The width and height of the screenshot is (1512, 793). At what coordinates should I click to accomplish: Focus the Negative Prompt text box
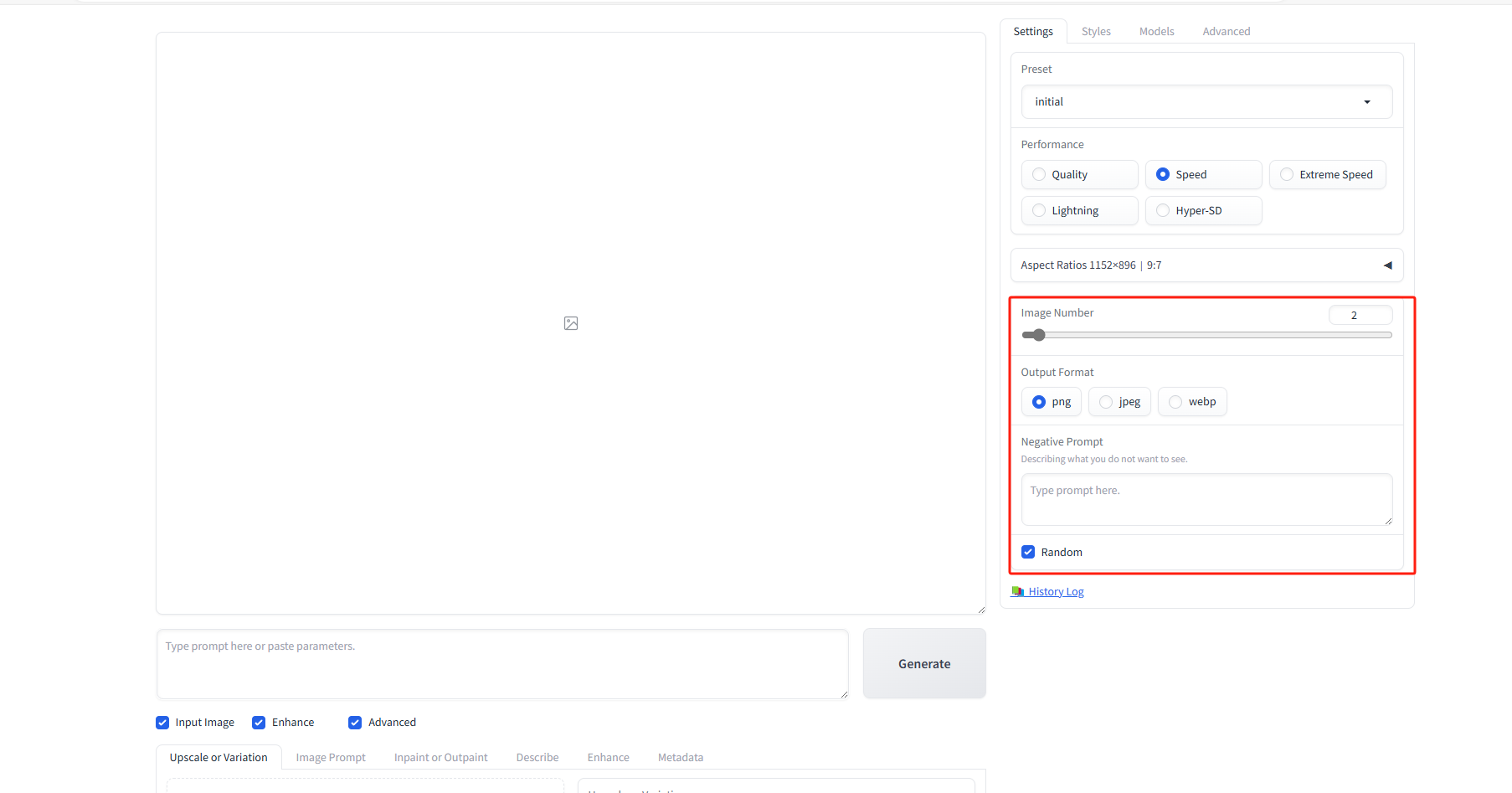tap(1206, 499)
